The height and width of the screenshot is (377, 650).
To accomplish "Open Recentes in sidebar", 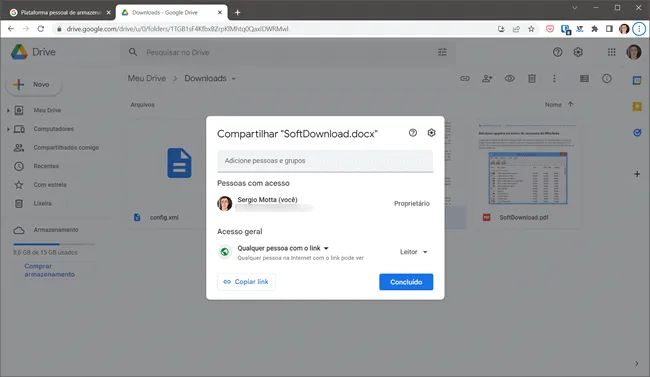I will point(46,166).
